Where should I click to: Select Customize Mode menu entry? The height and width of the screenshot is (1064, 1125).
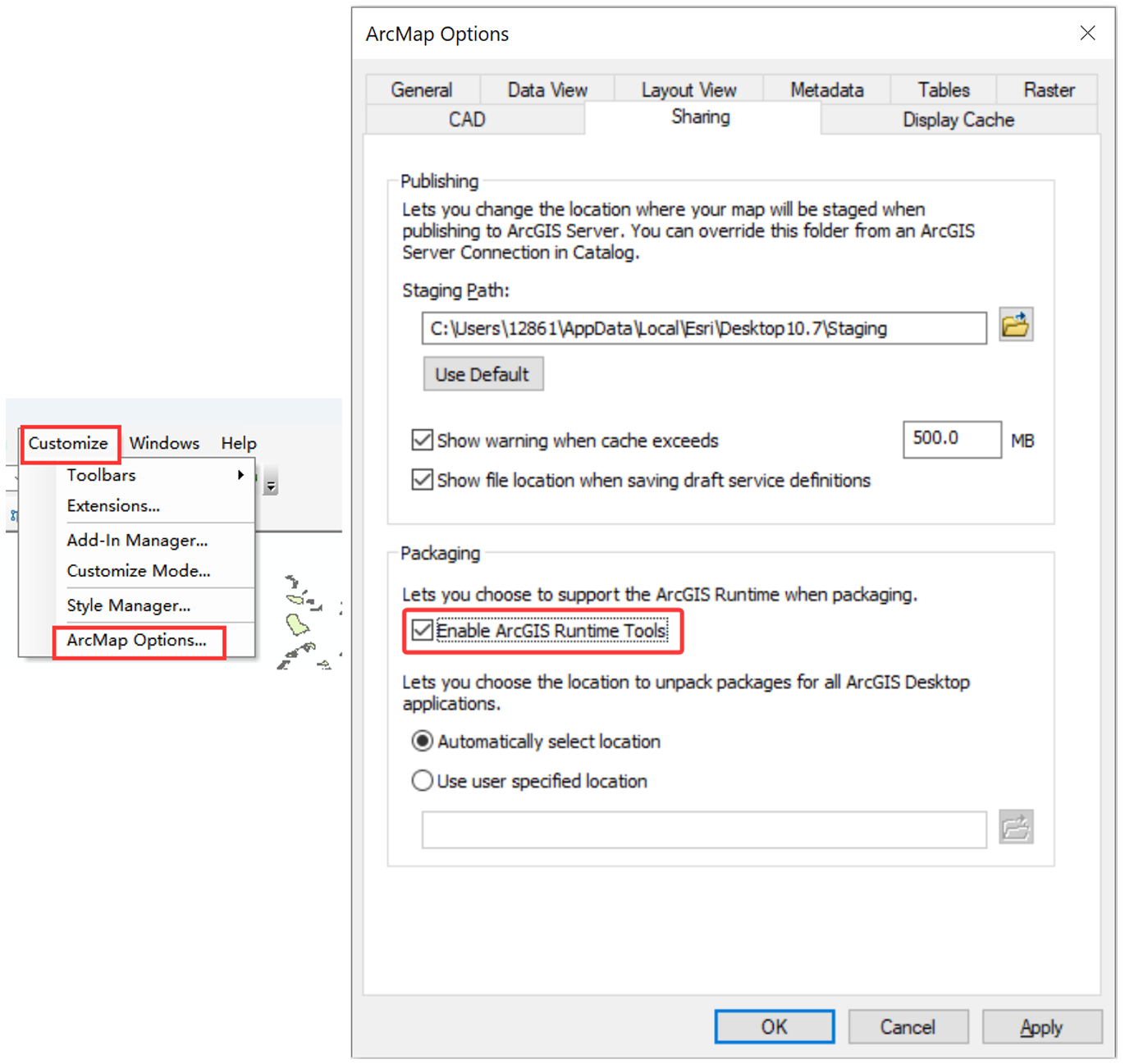[x=139, y=571]
